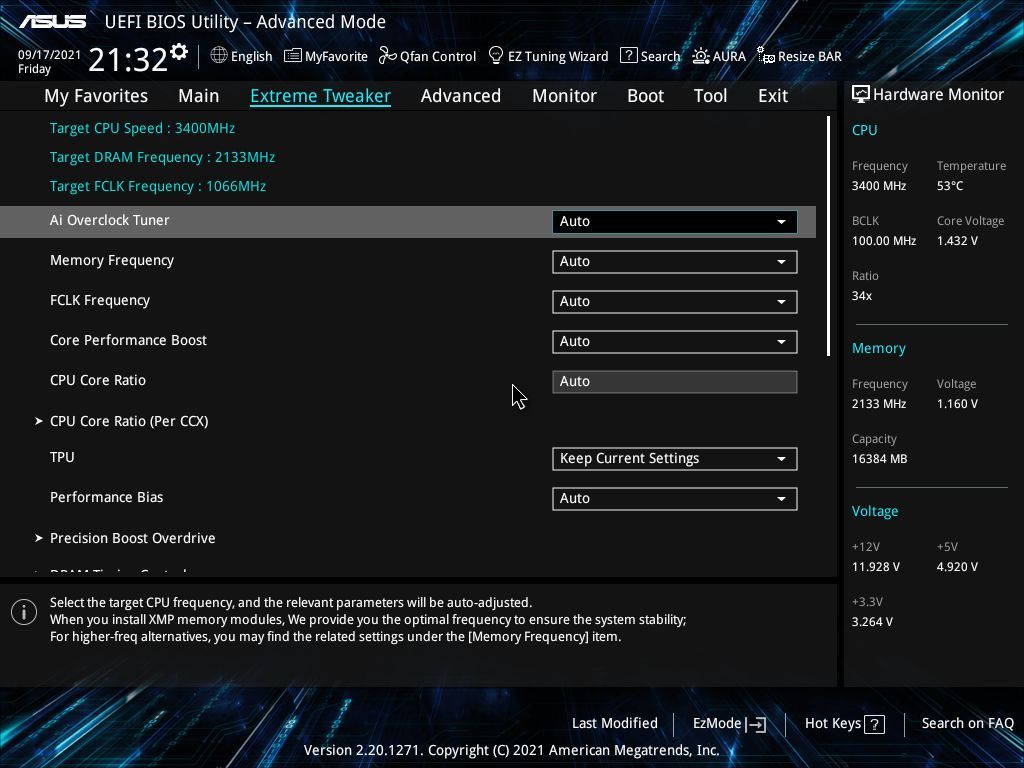Image resolution: width=1024 pixels, height=768 pixels.
Task: Select the Extreme Tweaker tab
Action: (321, 96)
